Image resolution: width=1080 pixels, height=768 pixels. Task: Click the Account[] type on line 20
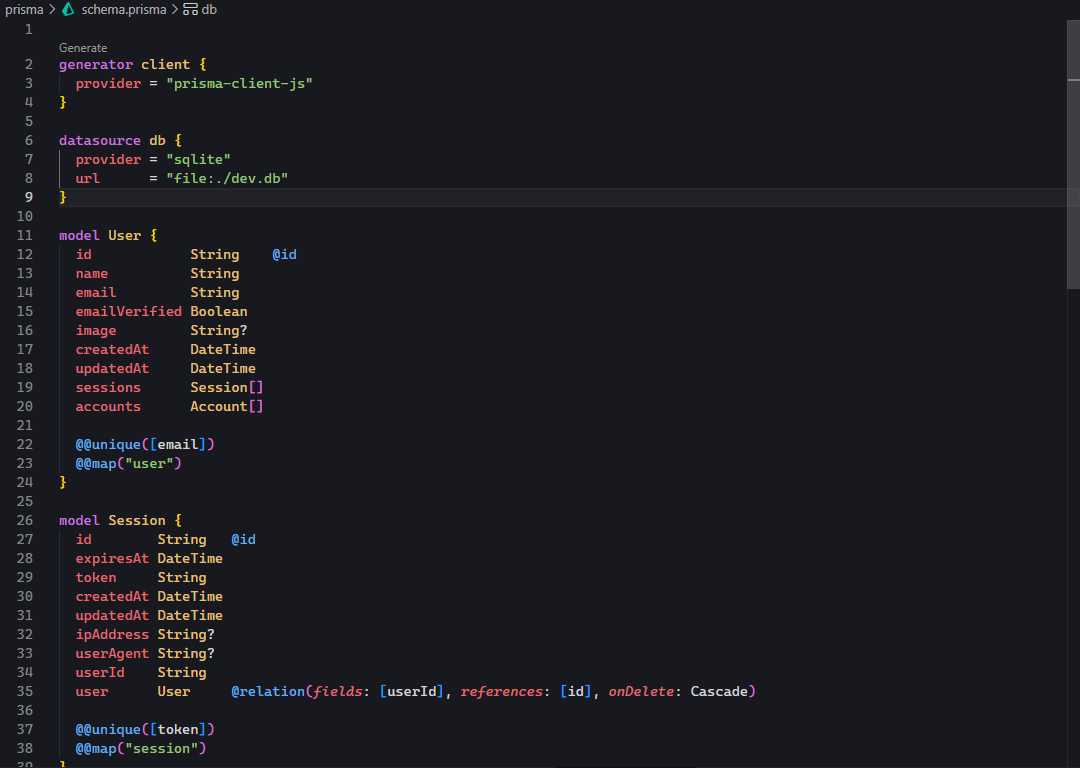[227, 406]
